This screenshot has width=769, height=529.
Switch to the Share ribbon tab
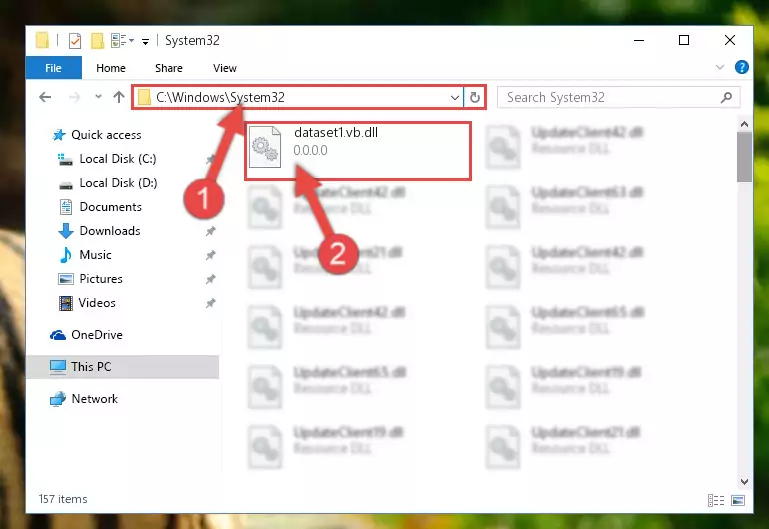pos(169,68)
